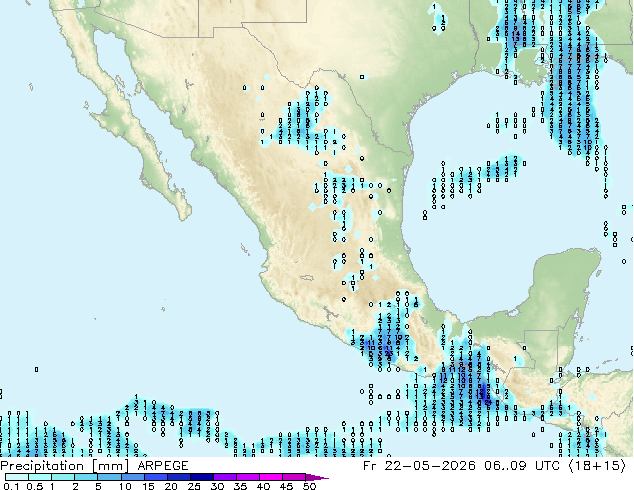
Task: Click the '15' legend scale label
Action: 148,486
